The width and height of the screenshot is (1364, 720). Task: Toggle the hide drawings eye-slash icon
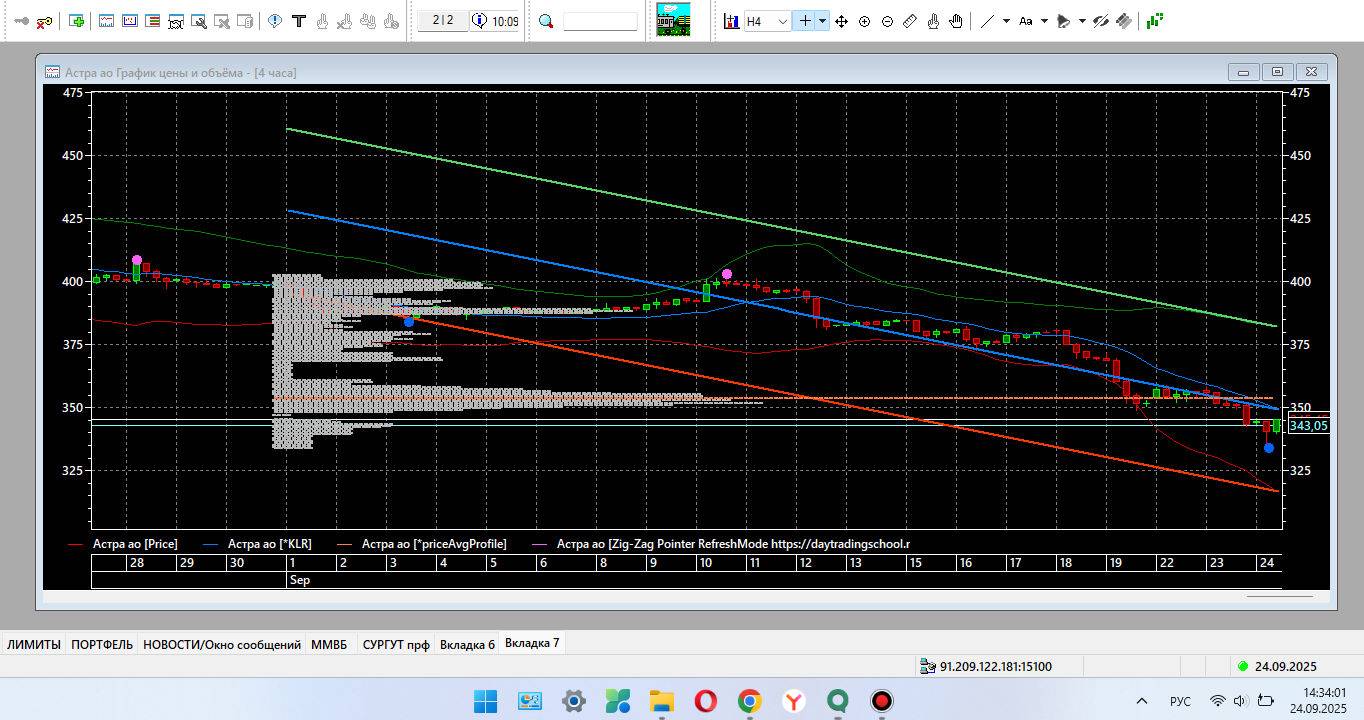pos(1101,21)
